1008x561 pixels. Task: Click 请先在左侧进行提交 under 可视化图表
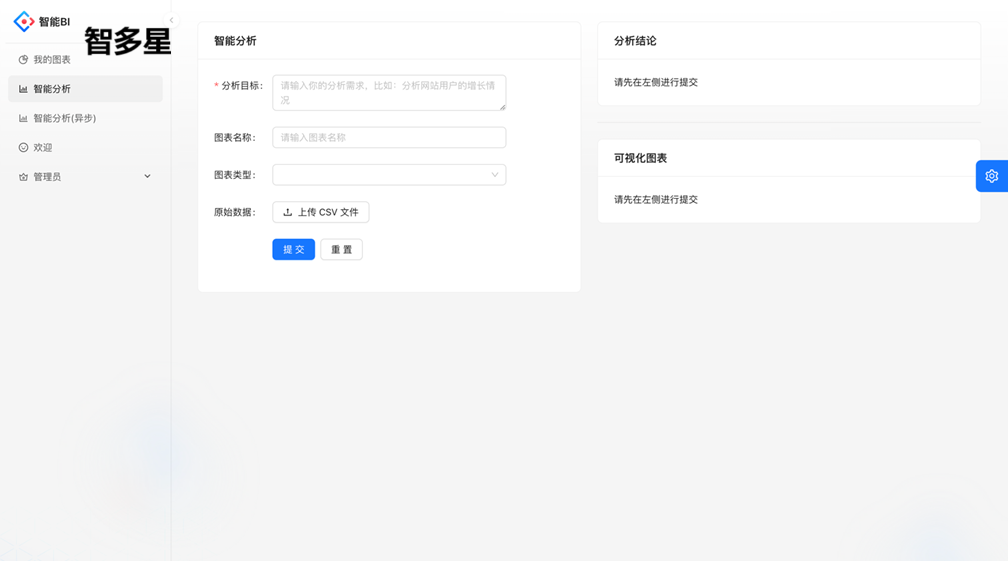coord(656,200)
